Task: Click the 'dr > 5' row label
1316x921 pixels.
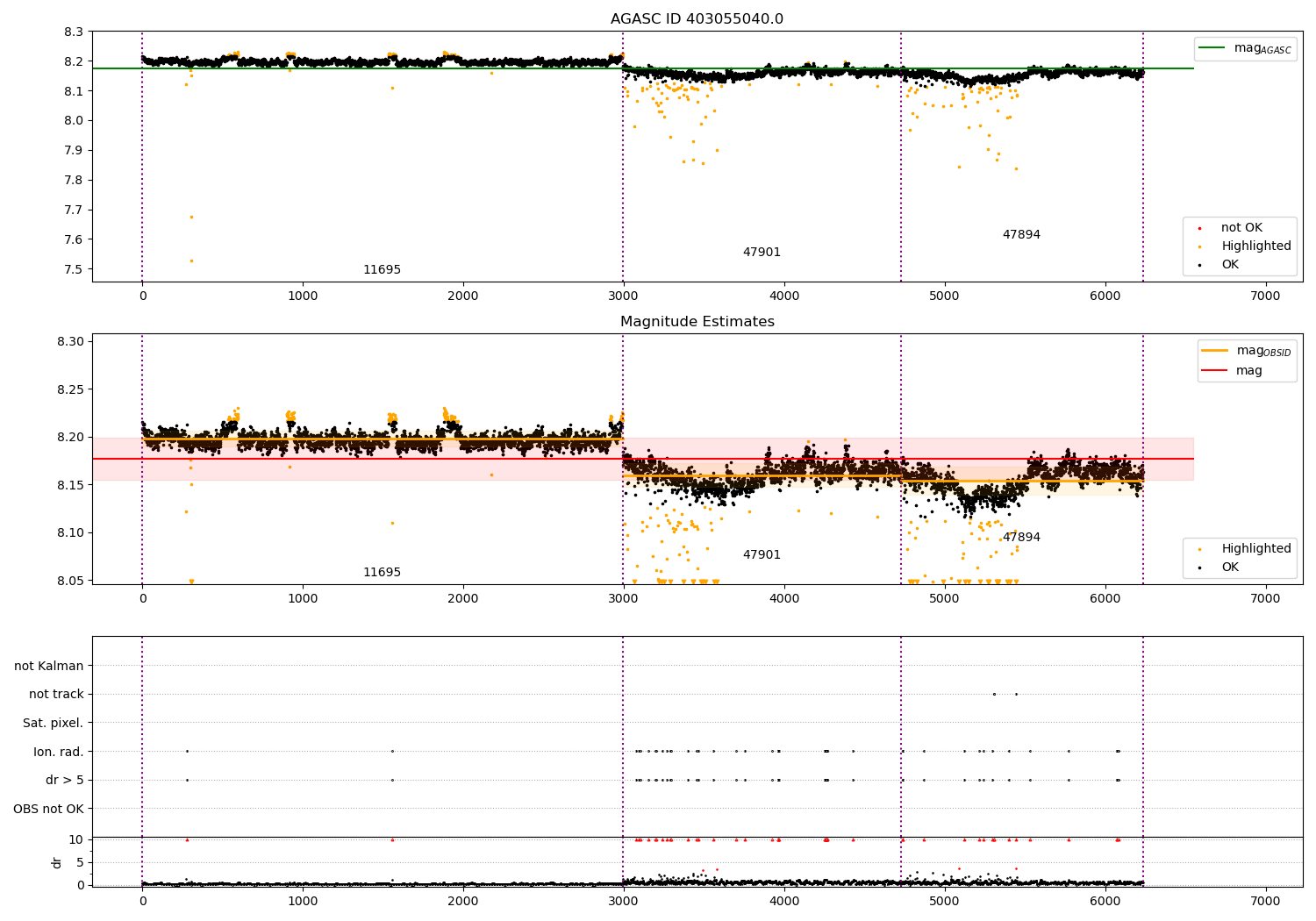Action: point(65,781)
